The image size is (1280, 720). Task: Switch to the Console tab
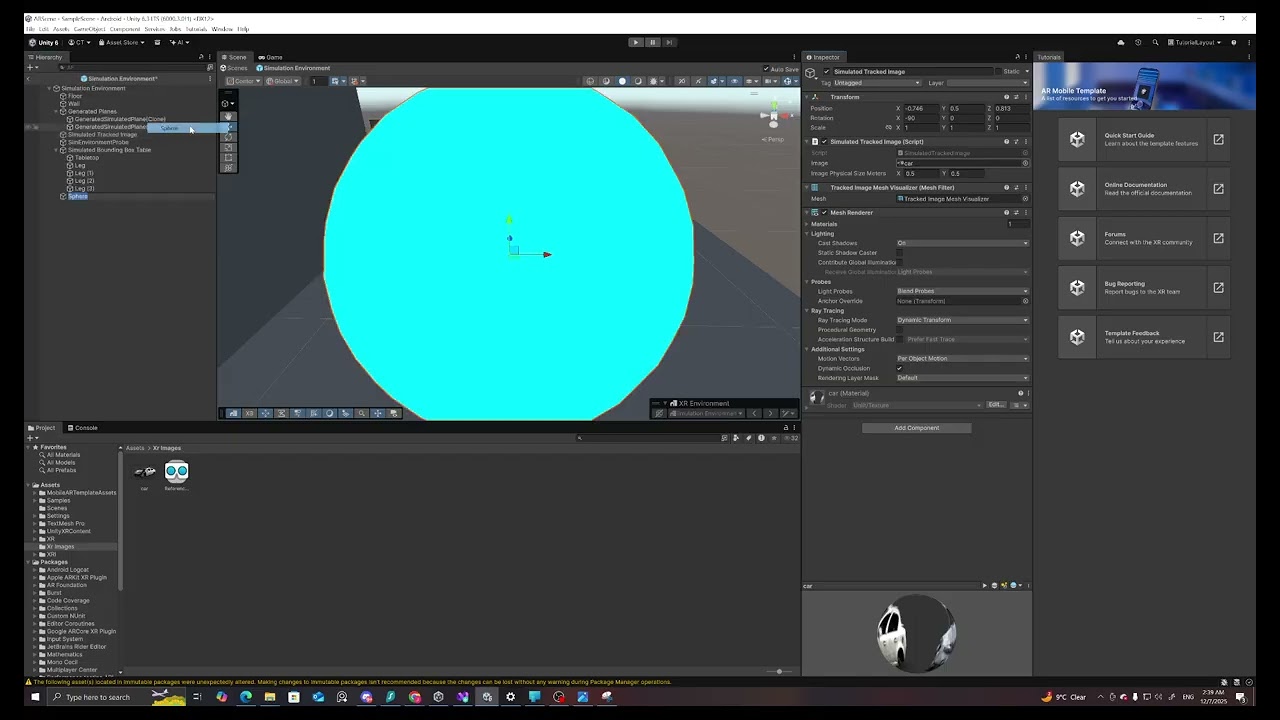tap(82, 428)
